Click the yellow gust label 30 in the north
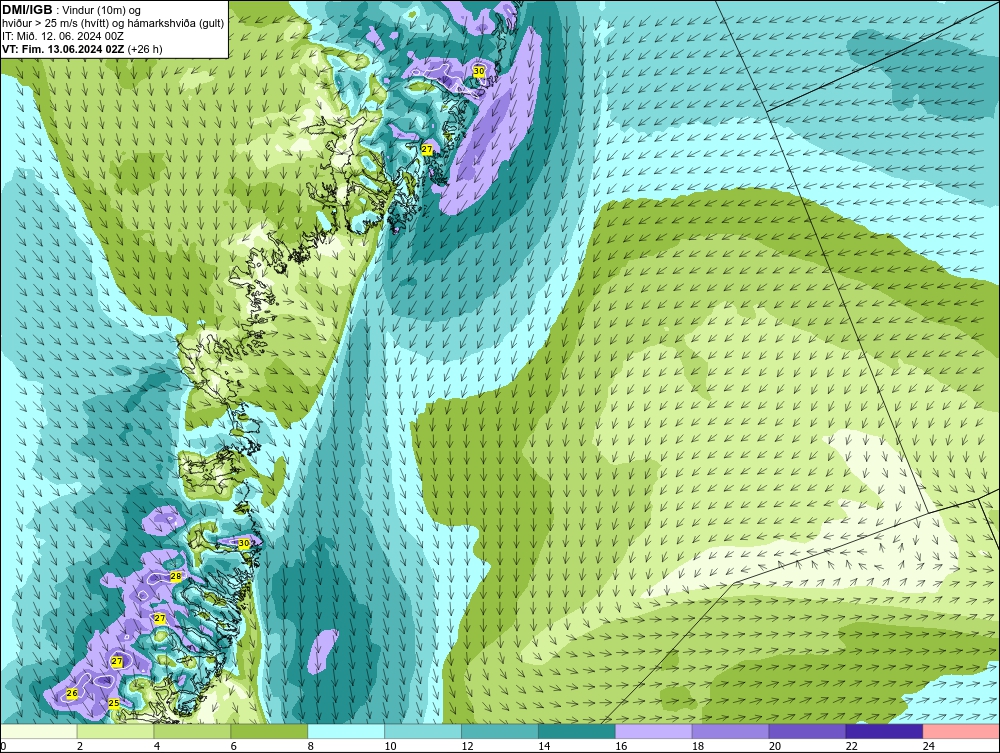This screenshot has width=1000, height=753. (479, 71)
